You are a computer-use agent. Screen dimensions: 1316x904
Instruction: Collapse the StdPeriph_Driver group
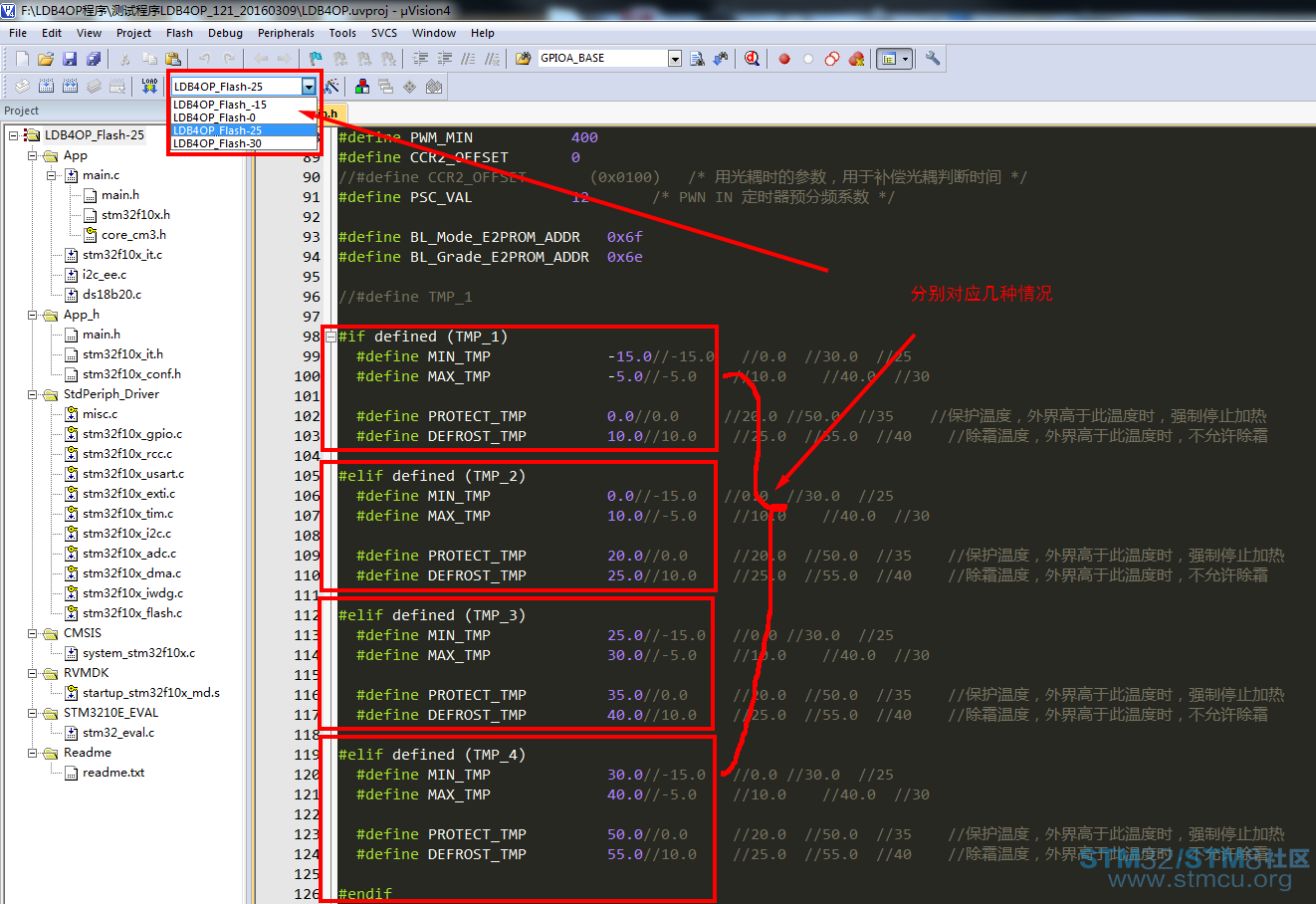(33, 394)
